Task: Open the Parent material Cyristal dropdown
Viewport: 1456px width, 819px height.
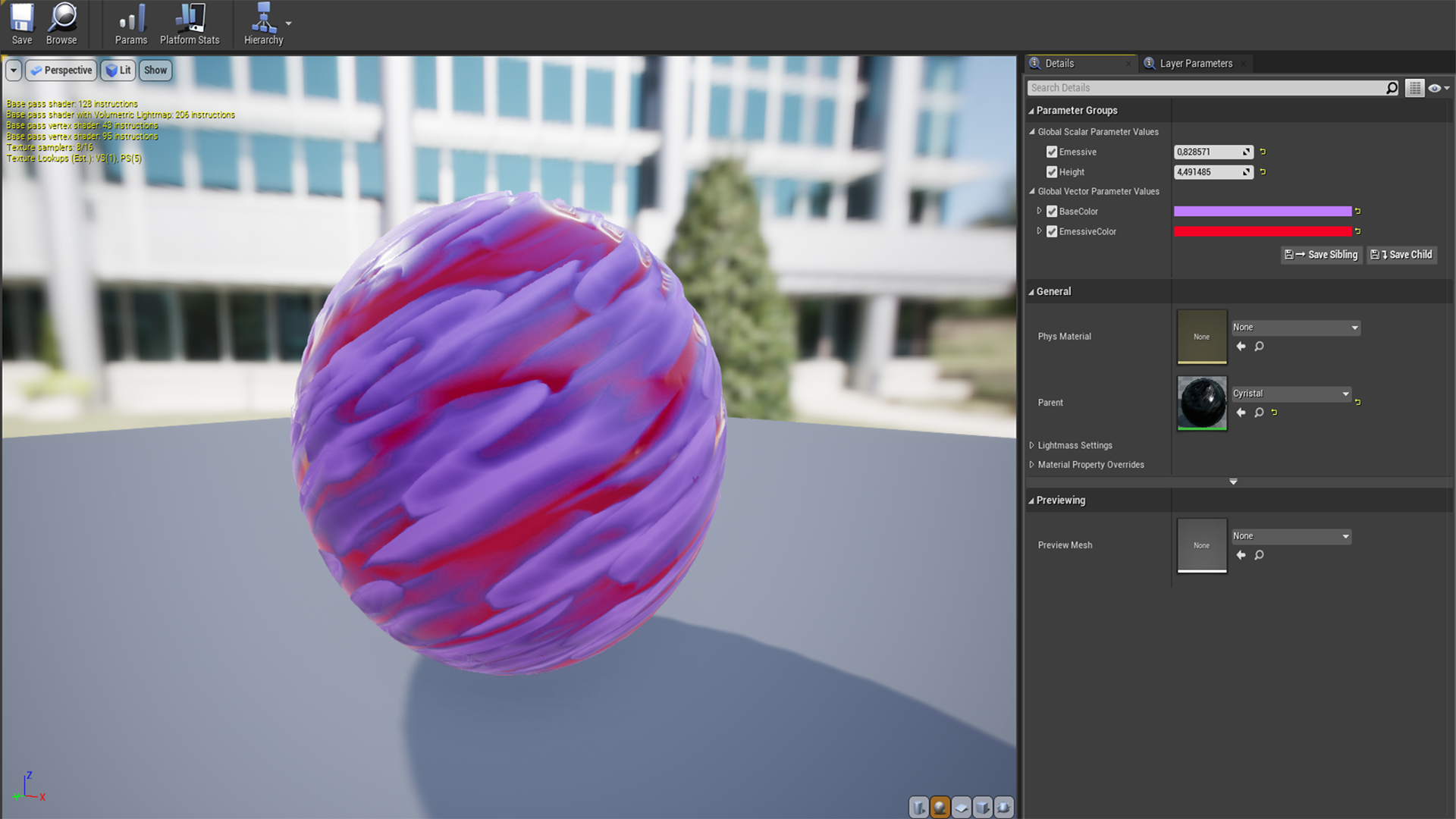Action: pyautogui.click(x=1291, y=394)
